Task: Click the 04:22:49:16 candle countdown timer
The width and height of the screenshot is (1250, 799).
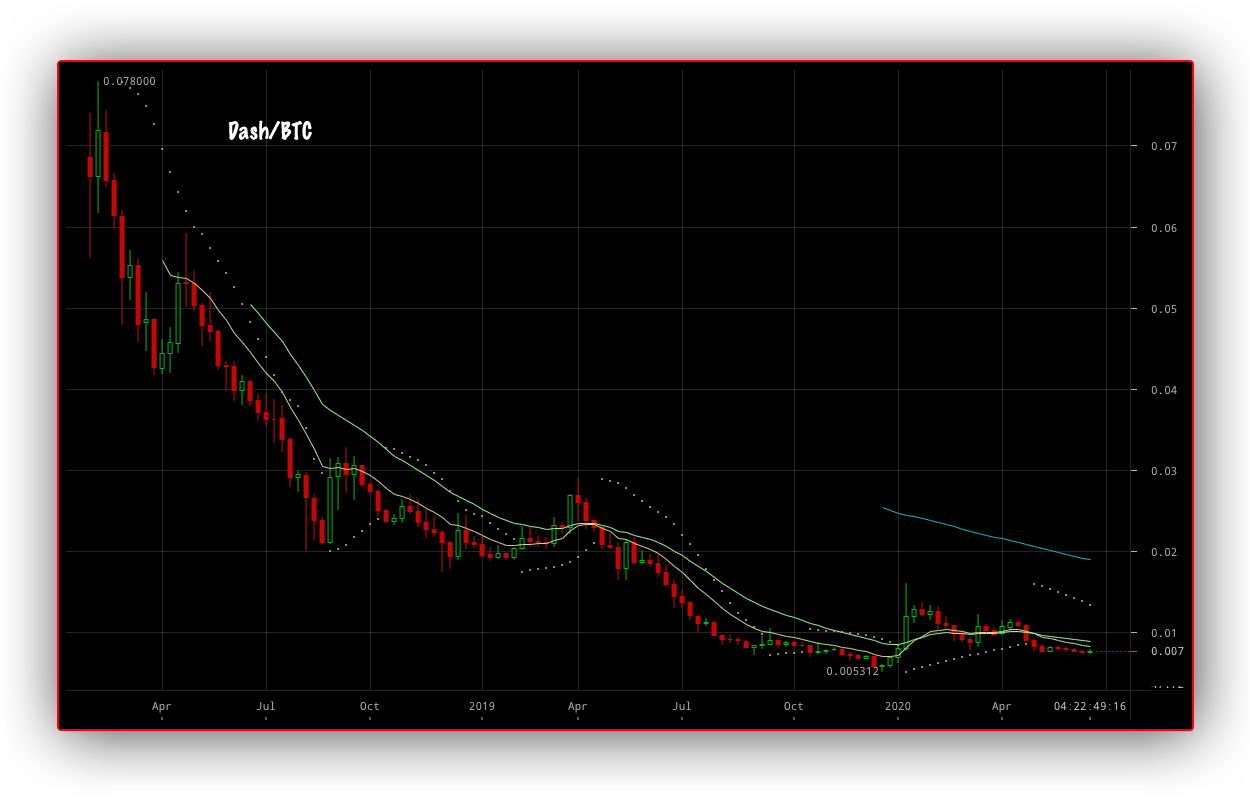Action: pyautogui.click(x=1090, y=706)
